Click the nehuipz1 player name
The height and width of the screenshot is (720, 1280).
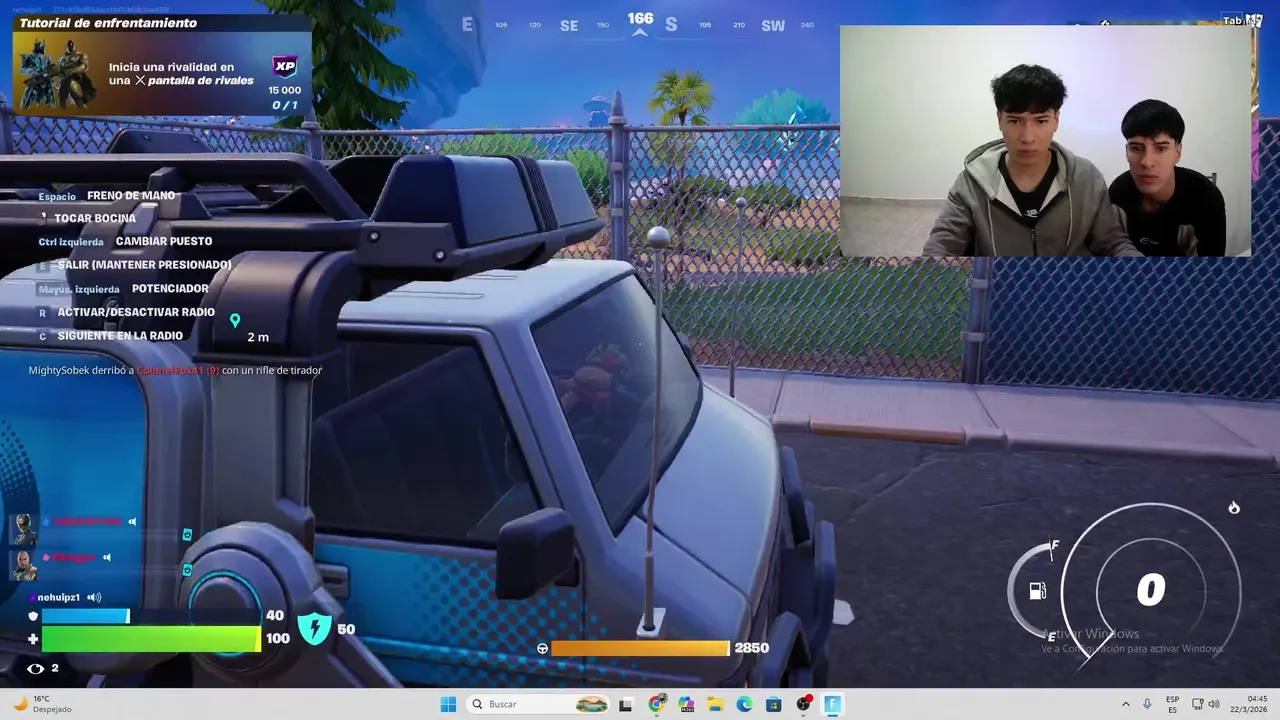click(x=59, y=597)
